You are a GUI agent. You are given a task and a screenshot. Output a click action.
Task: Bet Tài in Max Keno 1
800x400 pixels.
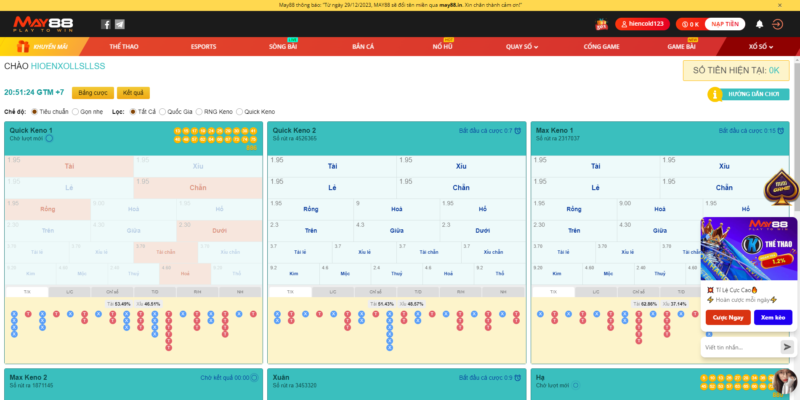(595, 166)
